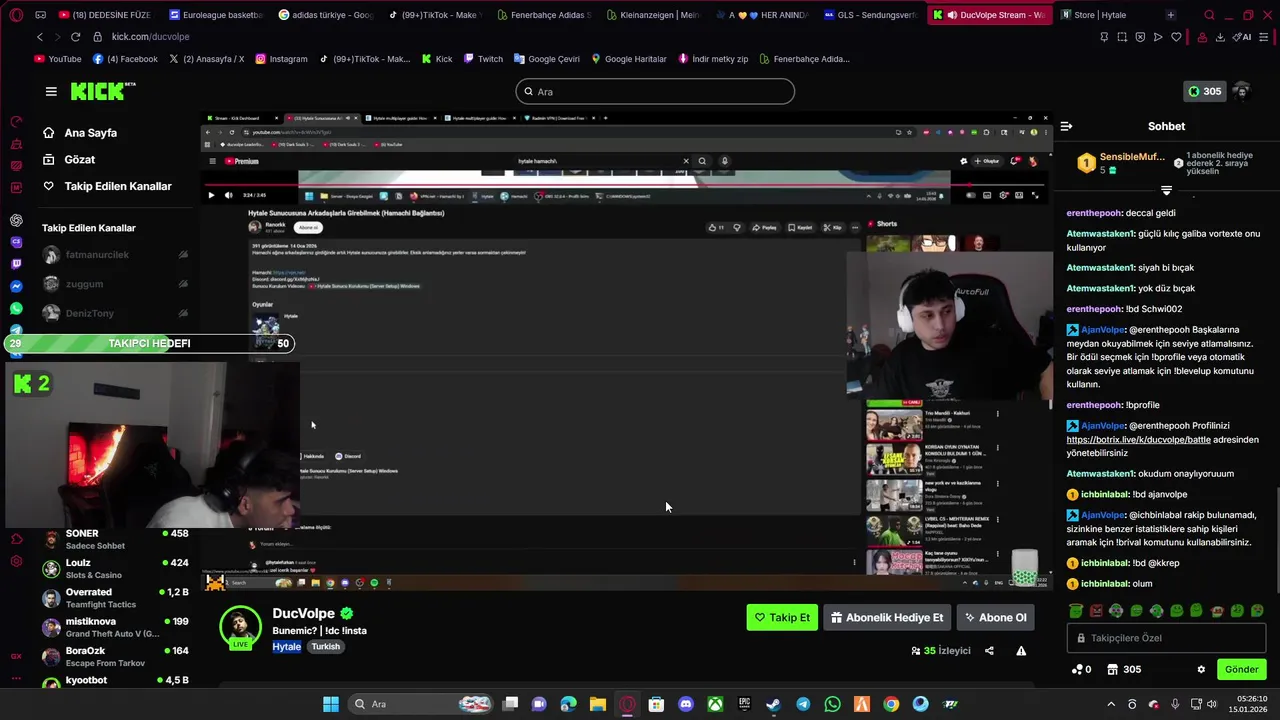Image resolution: width=1280 pixels, height=720 pixels.
Task: Open Windows Start menu
Action: click(x=330, y=704)
